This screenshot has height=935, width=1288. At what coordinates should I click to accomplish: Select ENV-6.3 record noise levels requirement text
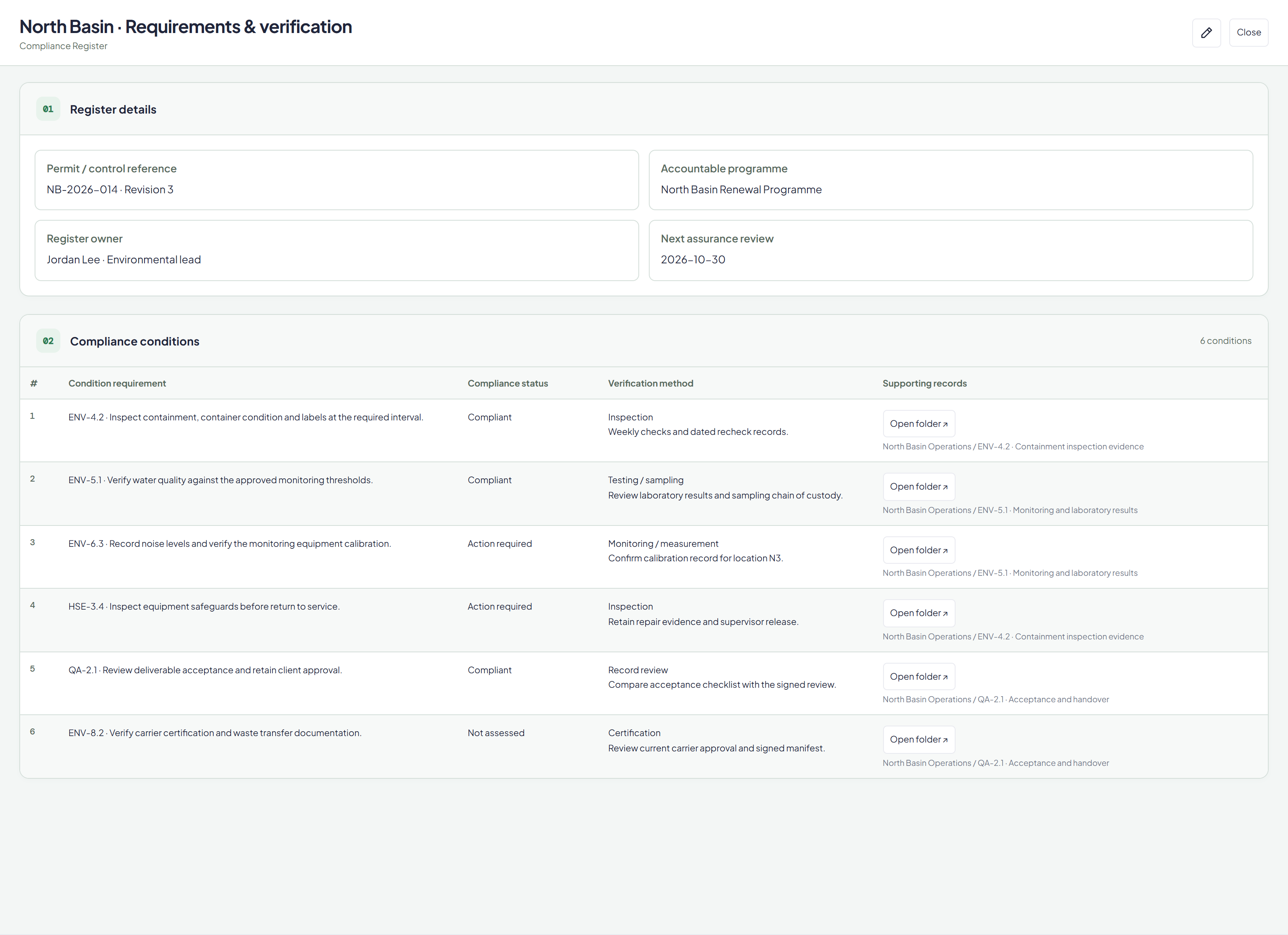tap(229, 544)
